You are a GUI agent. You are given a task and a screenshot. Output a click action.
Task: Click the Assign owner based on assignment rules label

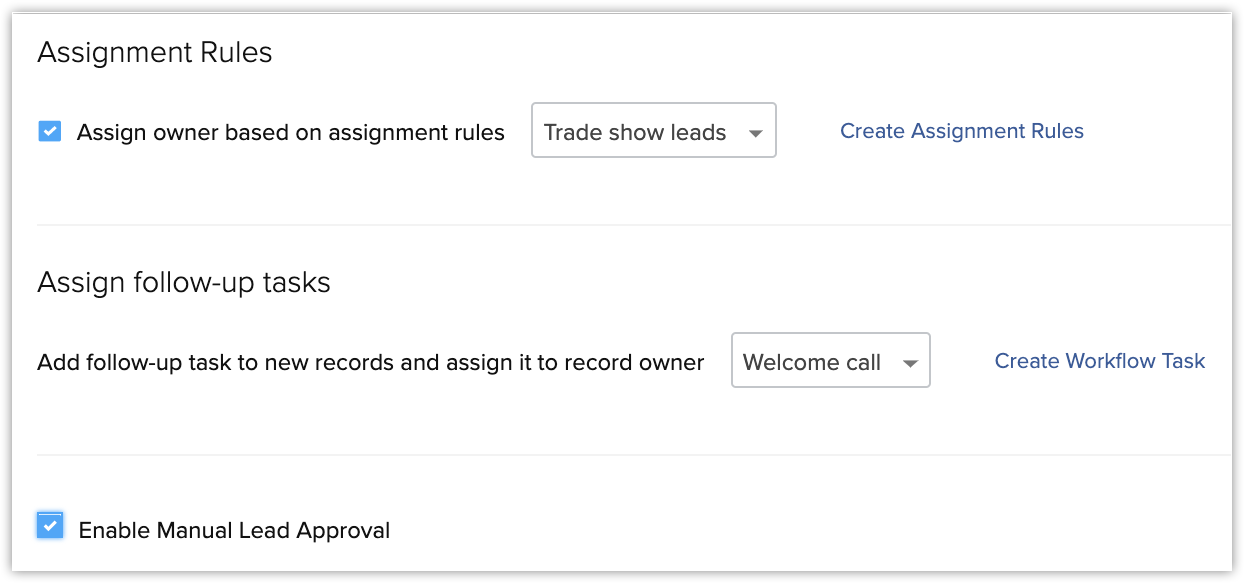coord(290,132)
